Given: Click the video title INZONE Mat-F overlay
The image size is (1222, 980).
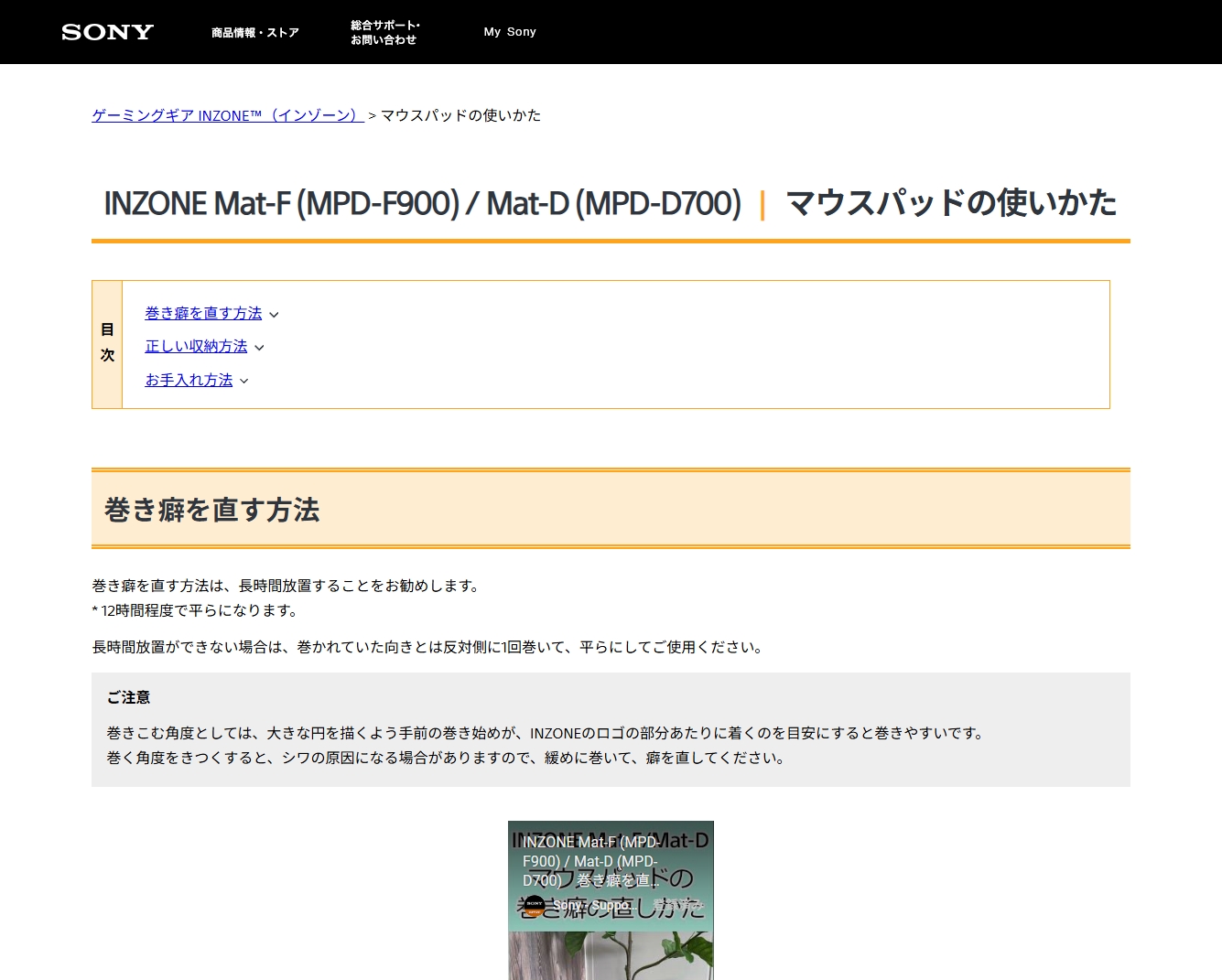Looking at the screenshot, I should coord(590,861).
